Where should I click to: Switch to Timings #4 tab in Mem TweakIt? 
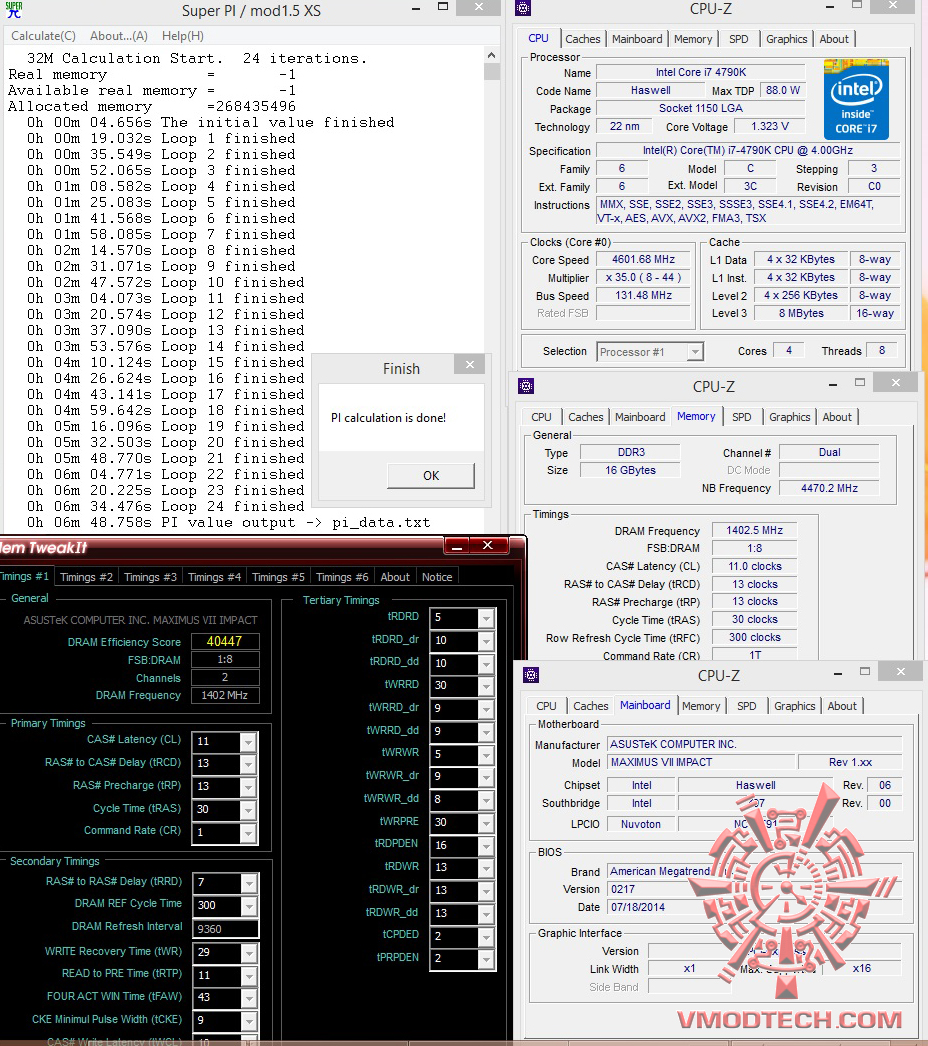tap(214, 577)
